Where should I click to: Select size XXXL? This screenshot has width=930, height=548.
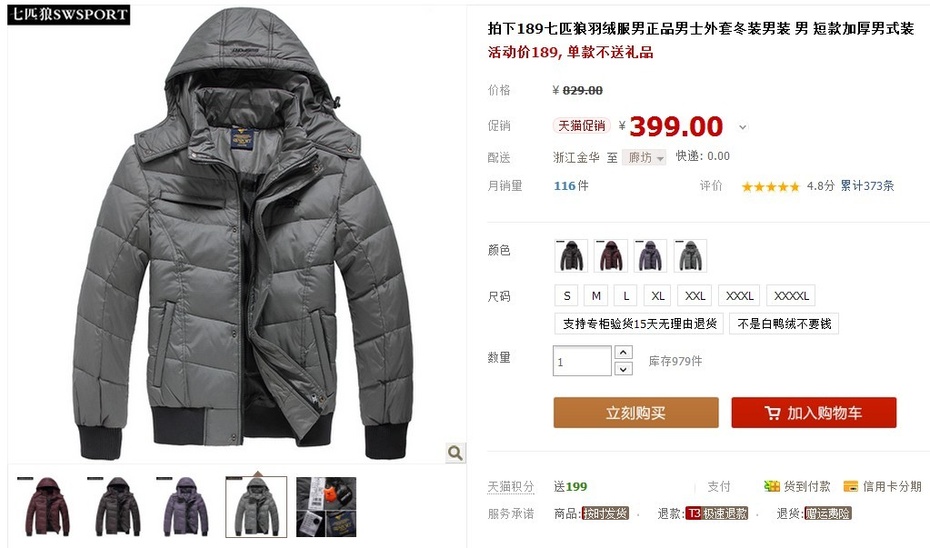coord(740,295)
